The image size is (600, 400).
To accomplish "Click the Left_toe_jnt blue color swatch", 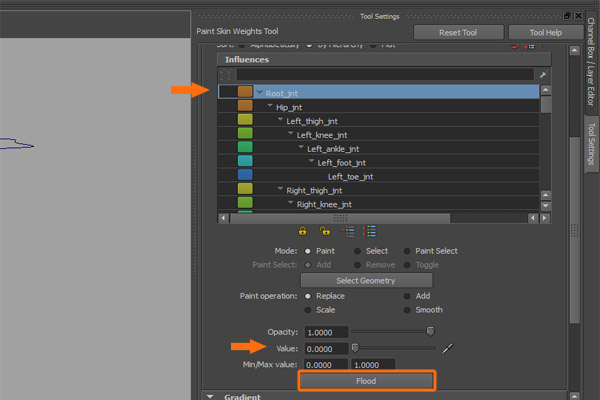I will pos(245,176).
